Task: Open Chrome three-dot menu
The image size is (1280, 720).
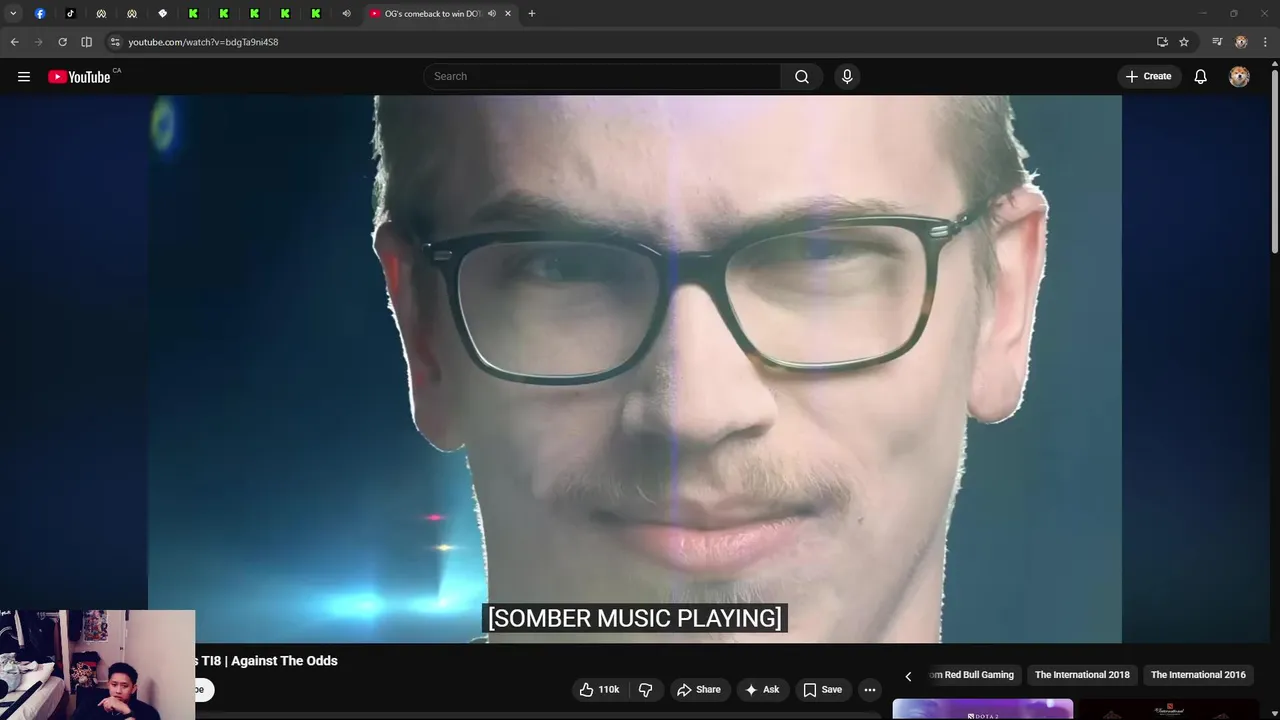Action: pyautogui.click(x=1266, y=42)
